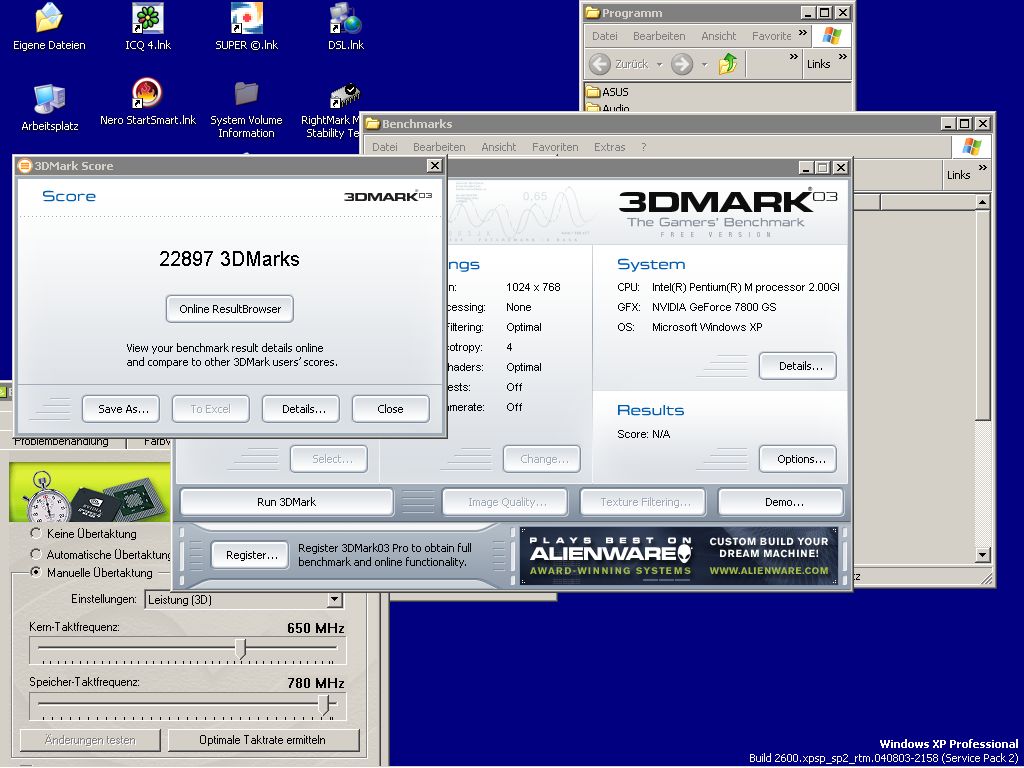Screen dimensions: 1024x768
Task: Open the Einstellungen Leistung (3D) dropdown
Action: click(334, 600)
